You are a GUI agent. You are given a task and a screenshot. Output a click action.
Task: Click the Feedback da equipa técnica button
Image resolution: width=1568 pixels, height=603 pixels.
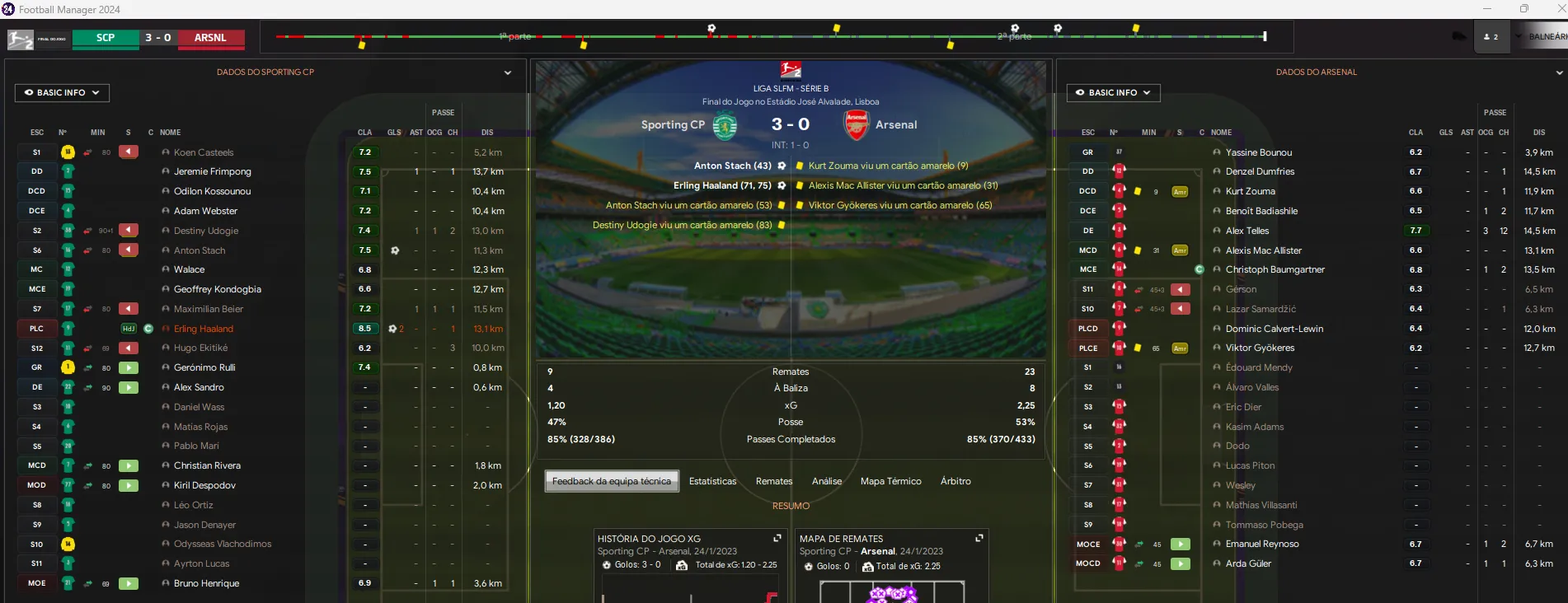pos(612,481)
